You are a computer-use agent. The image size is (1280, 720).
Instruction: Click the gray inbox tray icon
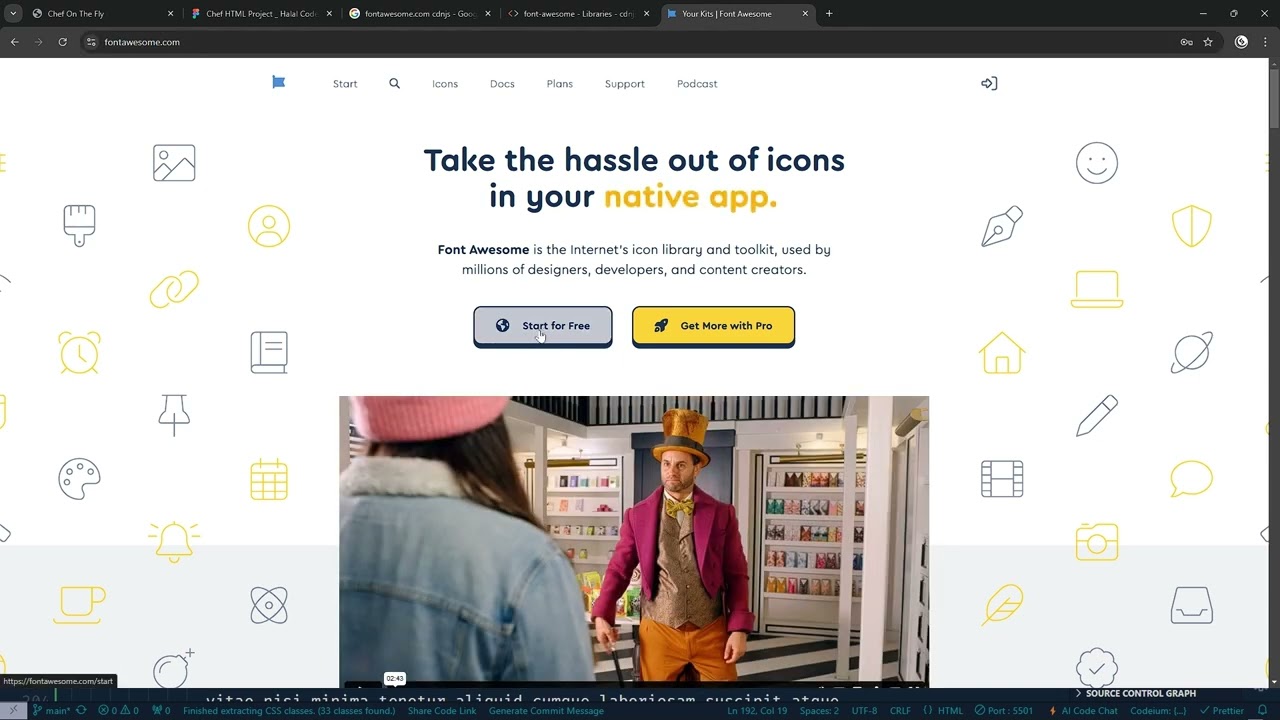pos(1192,605)
